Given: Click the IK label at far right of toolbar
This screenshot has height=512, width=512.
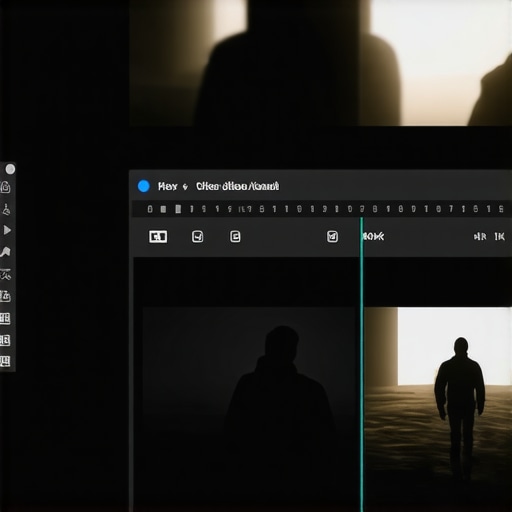Looking at the screenshot, I should tap(499, 237).
